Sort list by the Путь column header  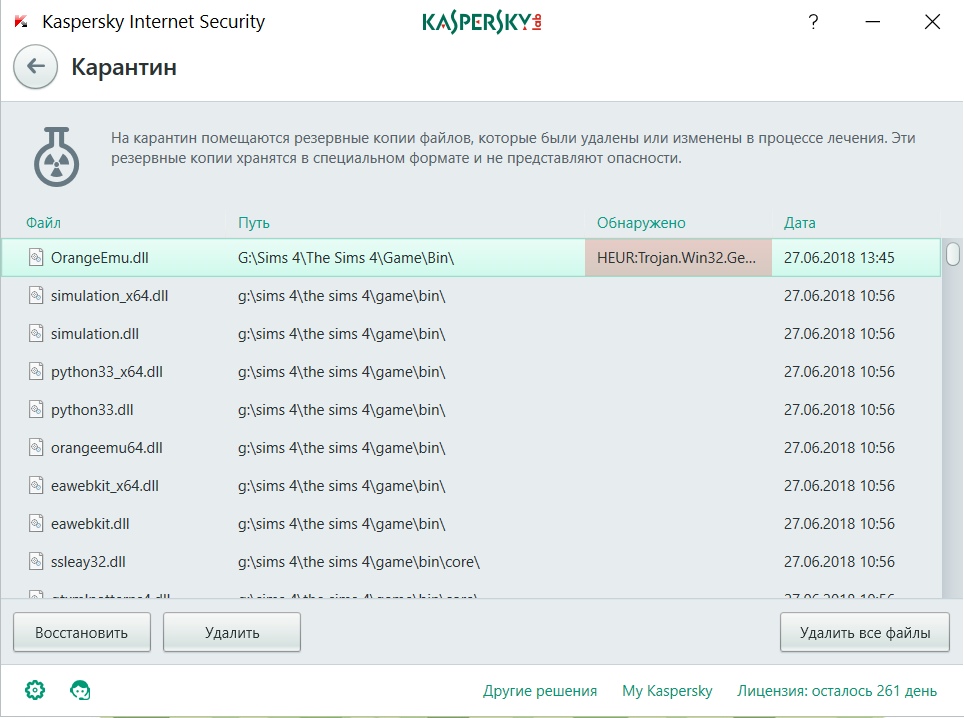(x=254, y=223)
